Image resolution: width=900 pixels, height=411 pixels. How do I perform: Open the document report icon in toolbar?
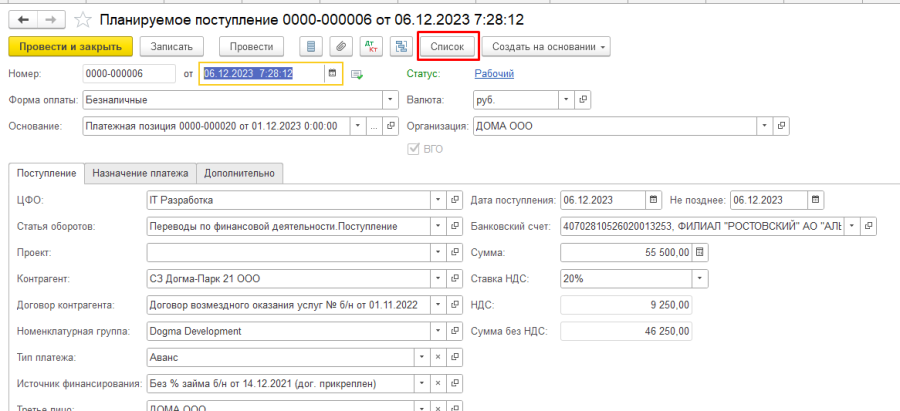[x=312, y=47]
